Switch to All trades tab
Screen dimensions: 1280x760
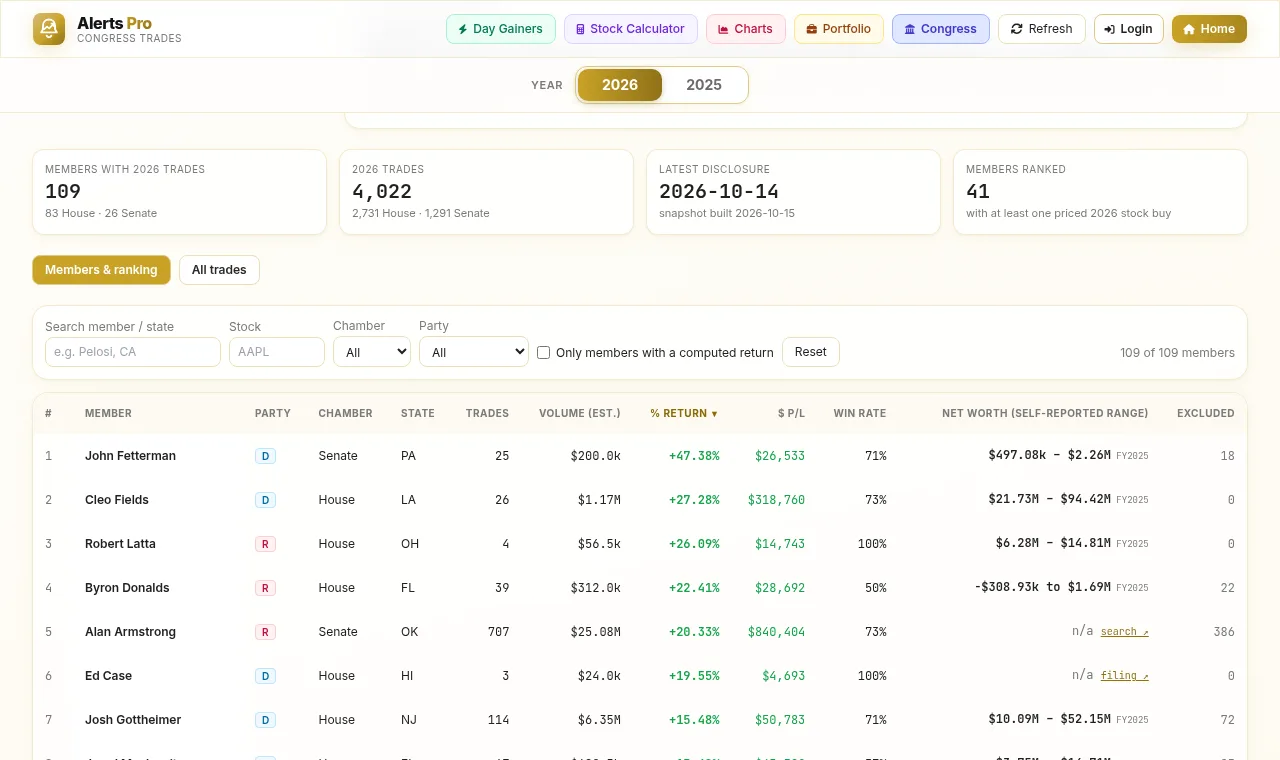[219, 270]
